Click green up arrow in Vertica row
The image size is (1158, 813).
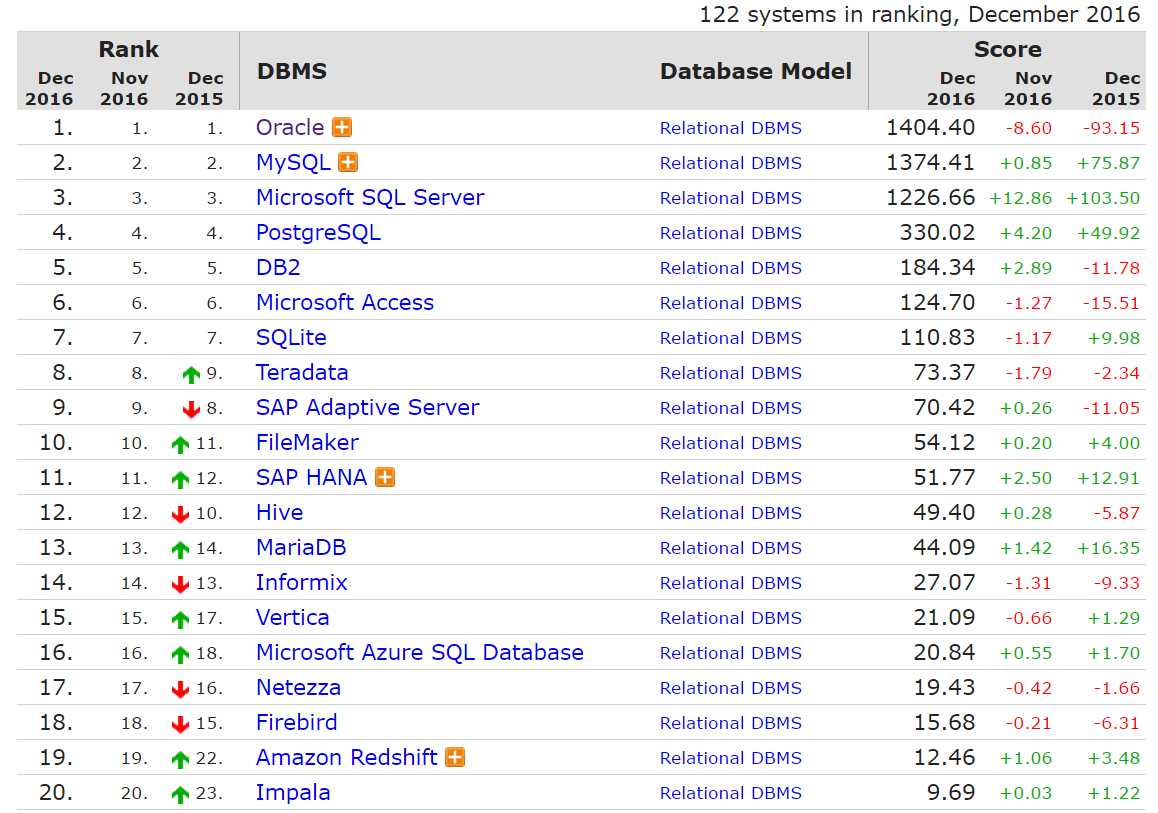pos(180,619)
